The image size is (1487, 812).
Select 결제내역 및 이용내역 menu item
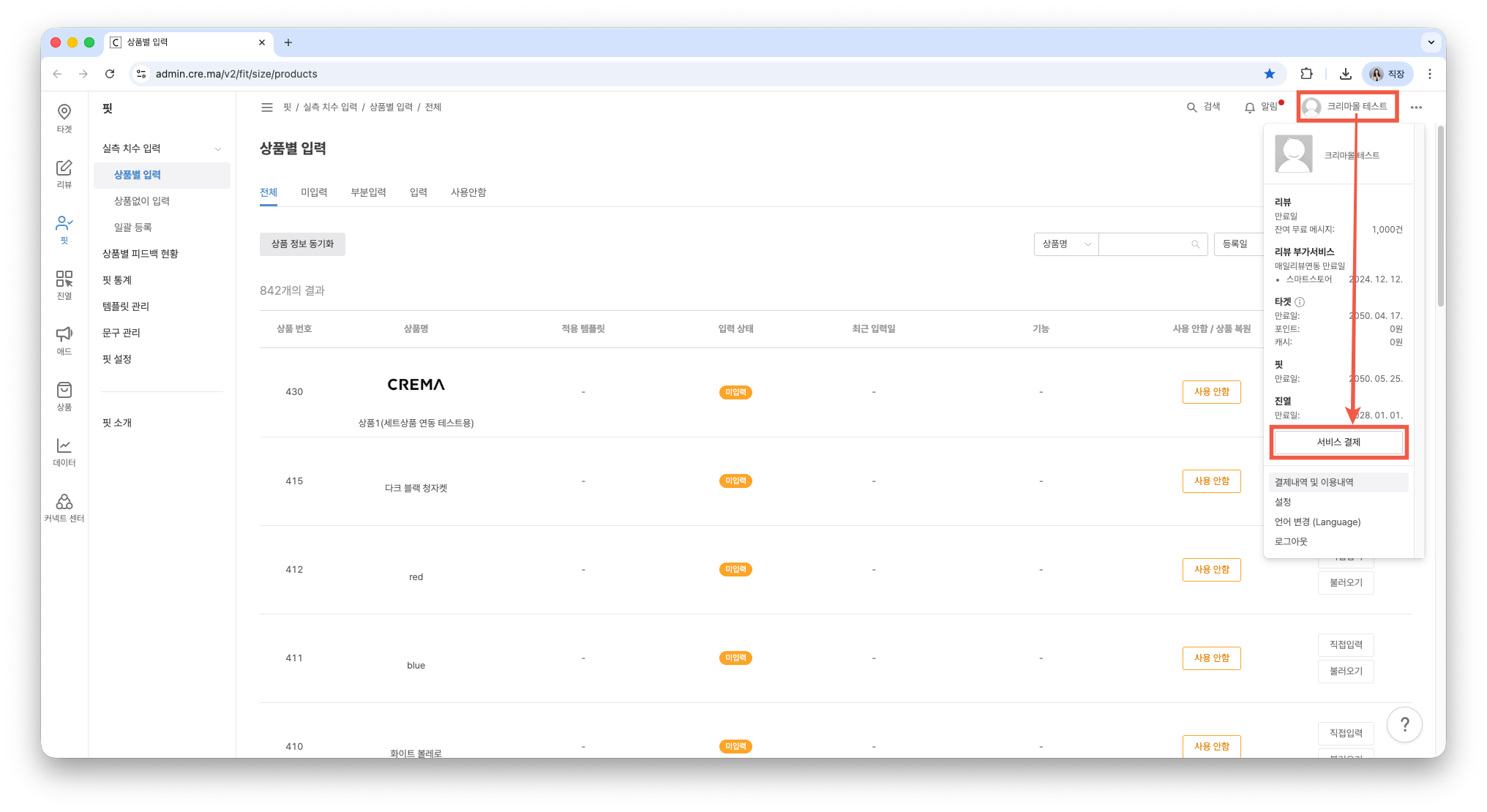[1314, 482]
